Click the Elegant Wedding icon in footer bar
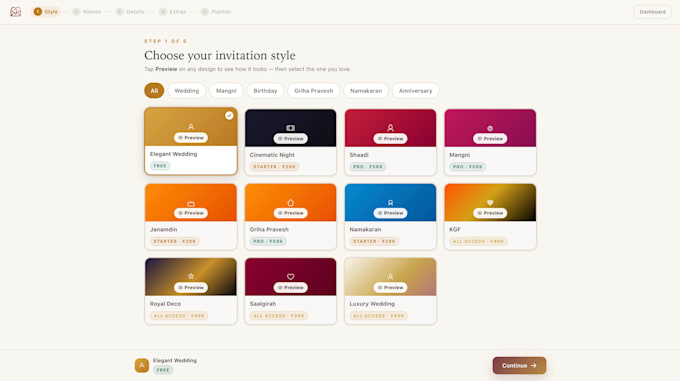 142,365
